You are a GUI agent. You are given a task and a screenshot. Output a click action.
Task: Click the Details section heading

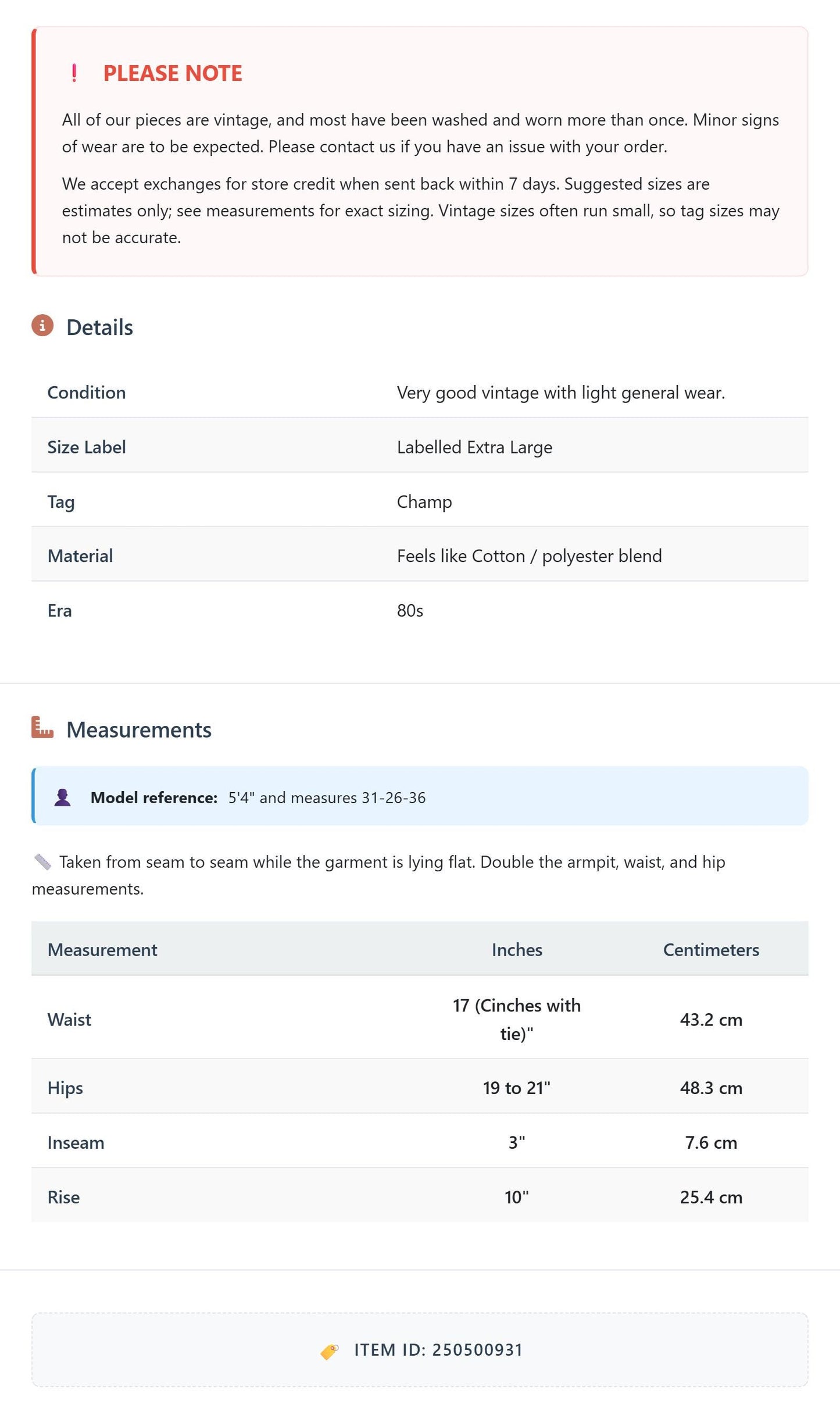99,327
